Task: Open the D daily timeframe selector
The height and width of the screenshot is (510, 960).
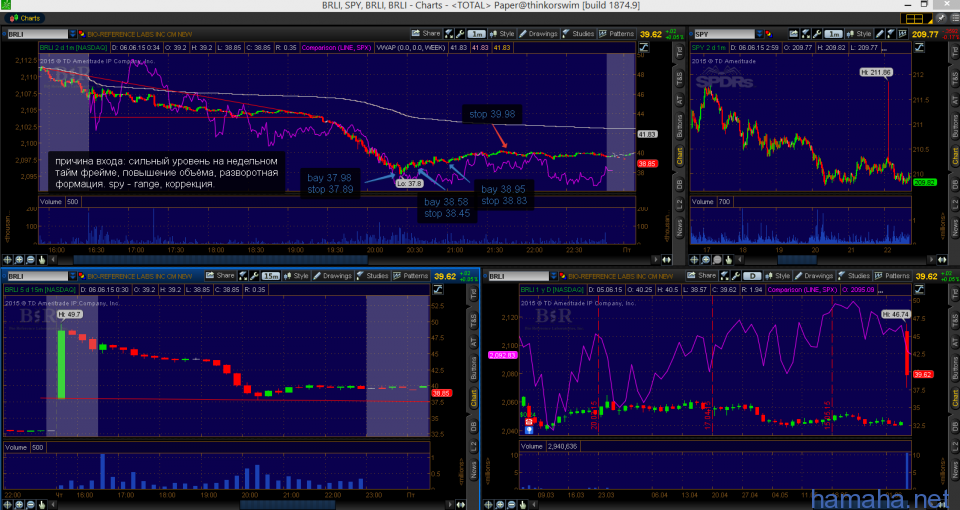Action: [x=753, y=276]
